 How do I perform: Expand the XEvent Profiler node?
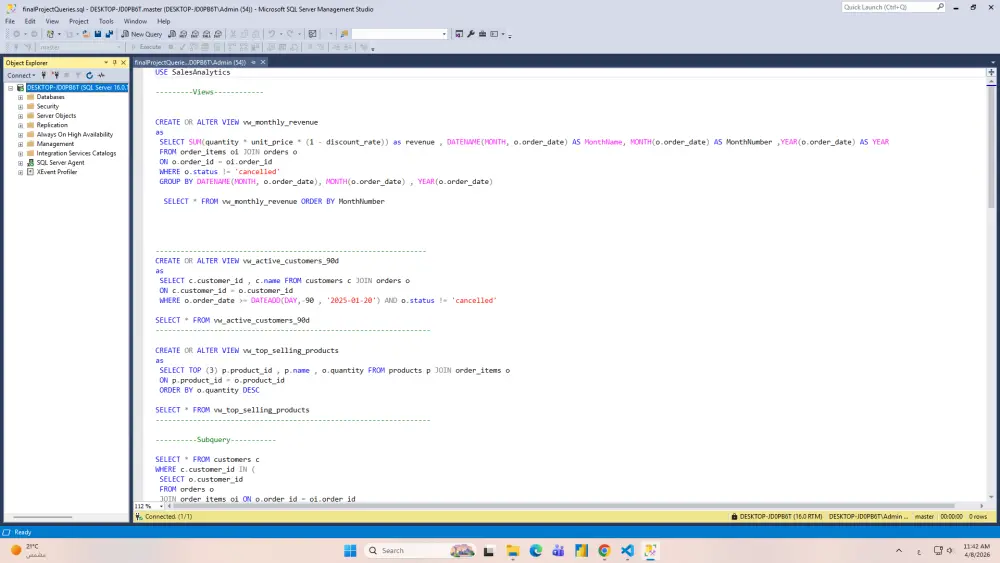pos(20,172)
